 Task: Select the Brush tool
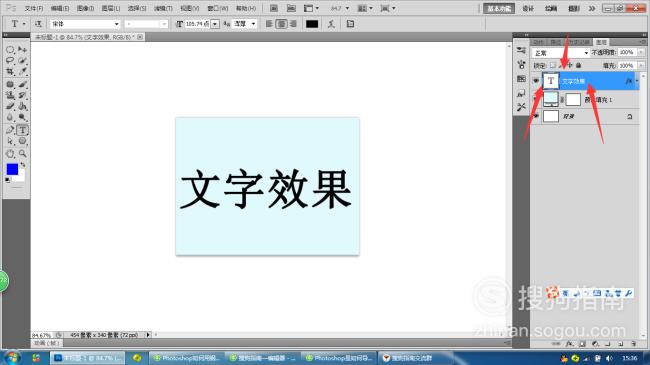pos(22,85)
